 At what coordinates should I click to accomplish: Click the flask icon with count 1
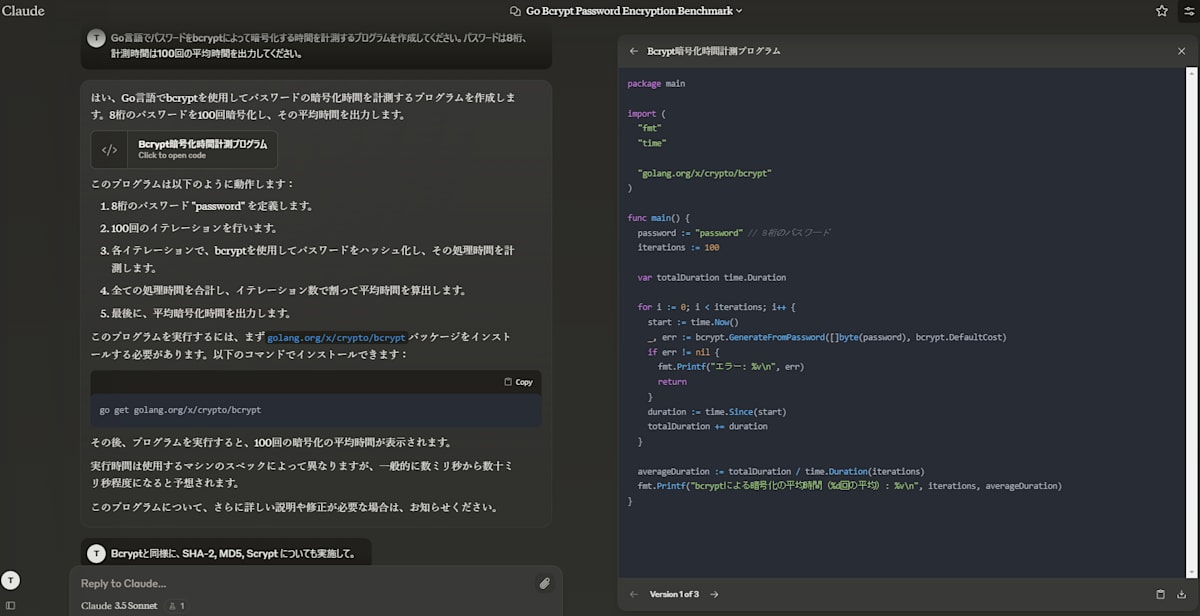(176, 606)
